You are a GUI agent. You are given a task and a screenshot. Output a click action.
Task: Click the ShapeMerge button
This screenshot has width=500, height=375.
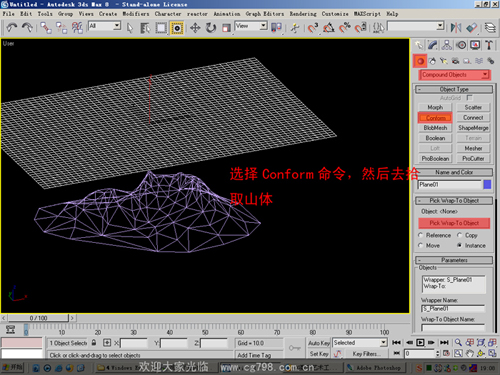tap(473, 128)
